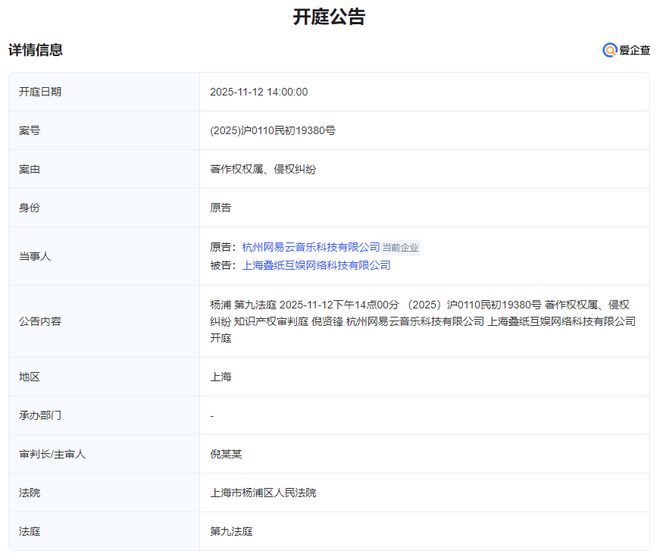Click the 开庭公告 page title
This screenshot has height=560, width=660.
[x=329, y=17]
